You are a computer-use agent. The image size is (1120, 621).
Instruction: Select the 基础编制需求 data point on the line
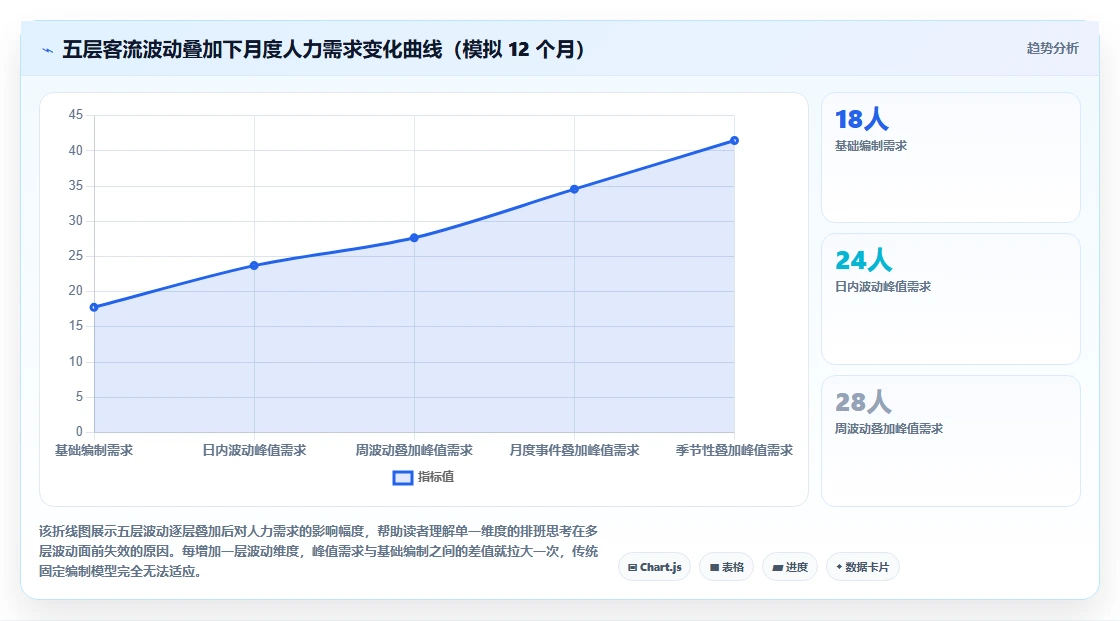(94, 307)
